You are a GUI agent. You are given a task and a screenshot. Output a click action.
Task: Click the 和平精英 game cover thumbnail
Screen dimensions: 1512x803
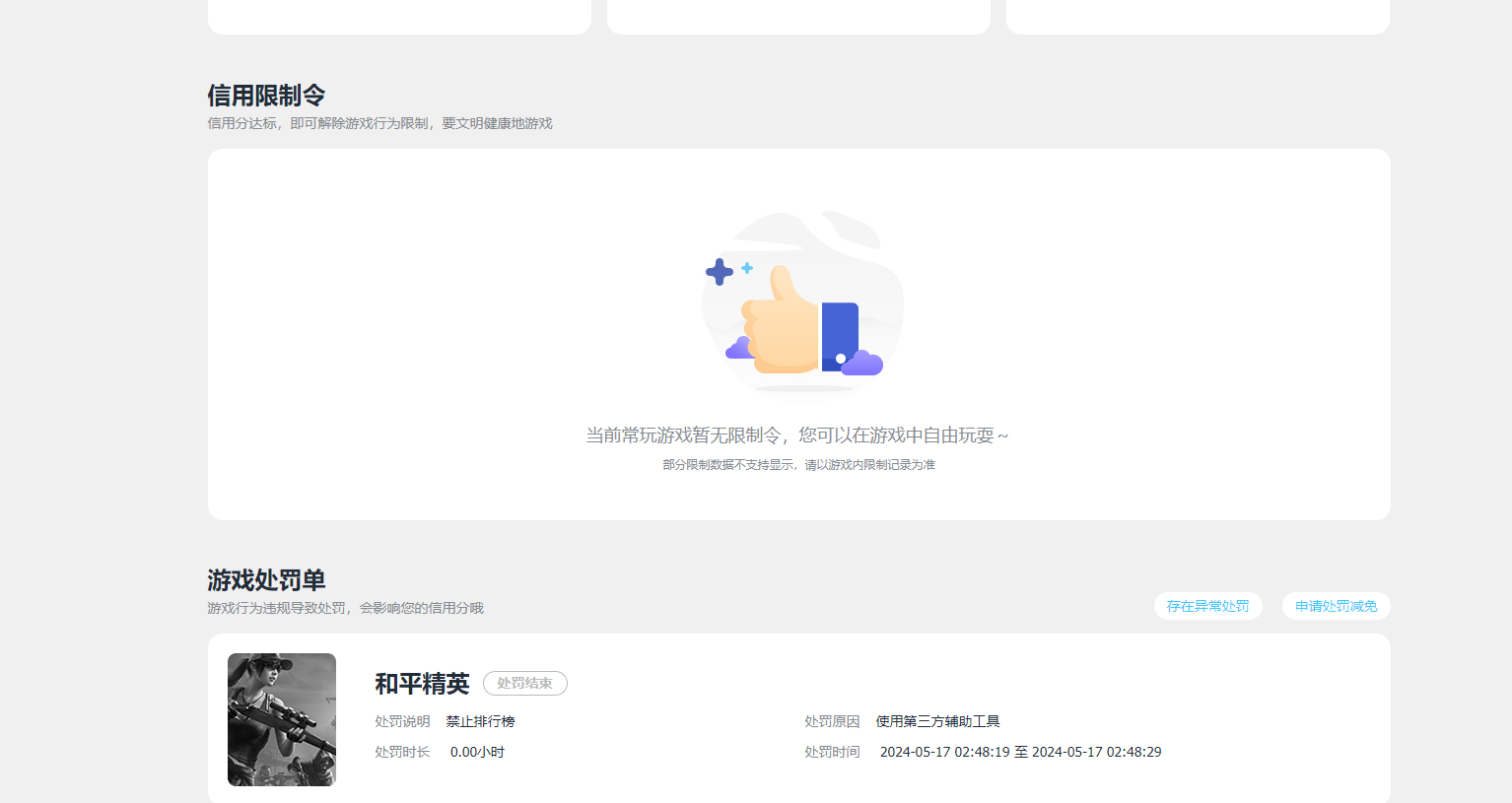coord(281,719)
